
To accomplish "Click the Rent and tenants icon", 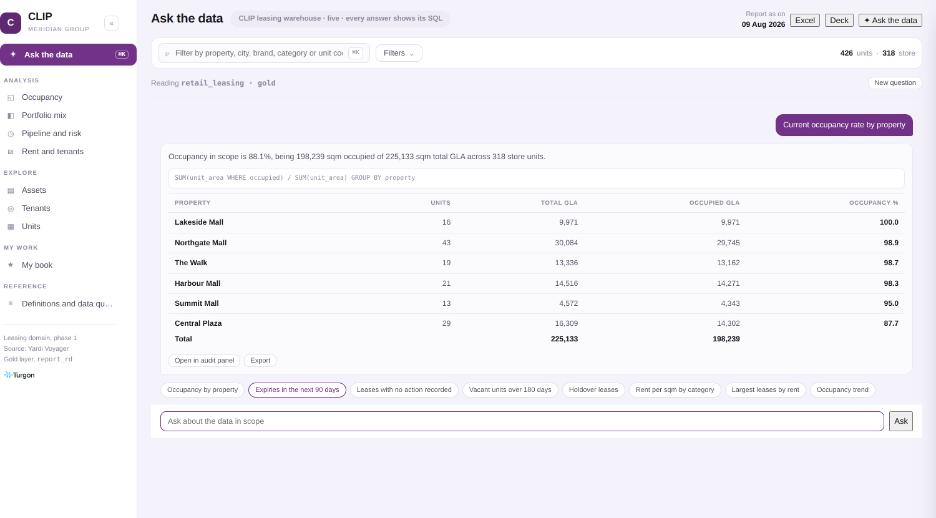I will pyautogui.click(x=10, y=152).
